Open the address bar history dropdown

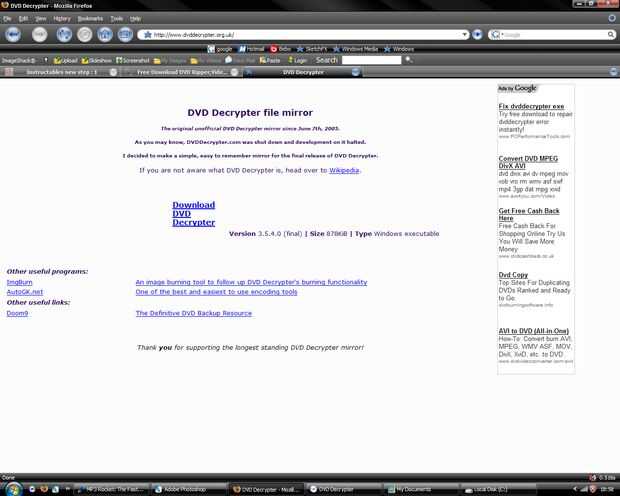(464, 35)
